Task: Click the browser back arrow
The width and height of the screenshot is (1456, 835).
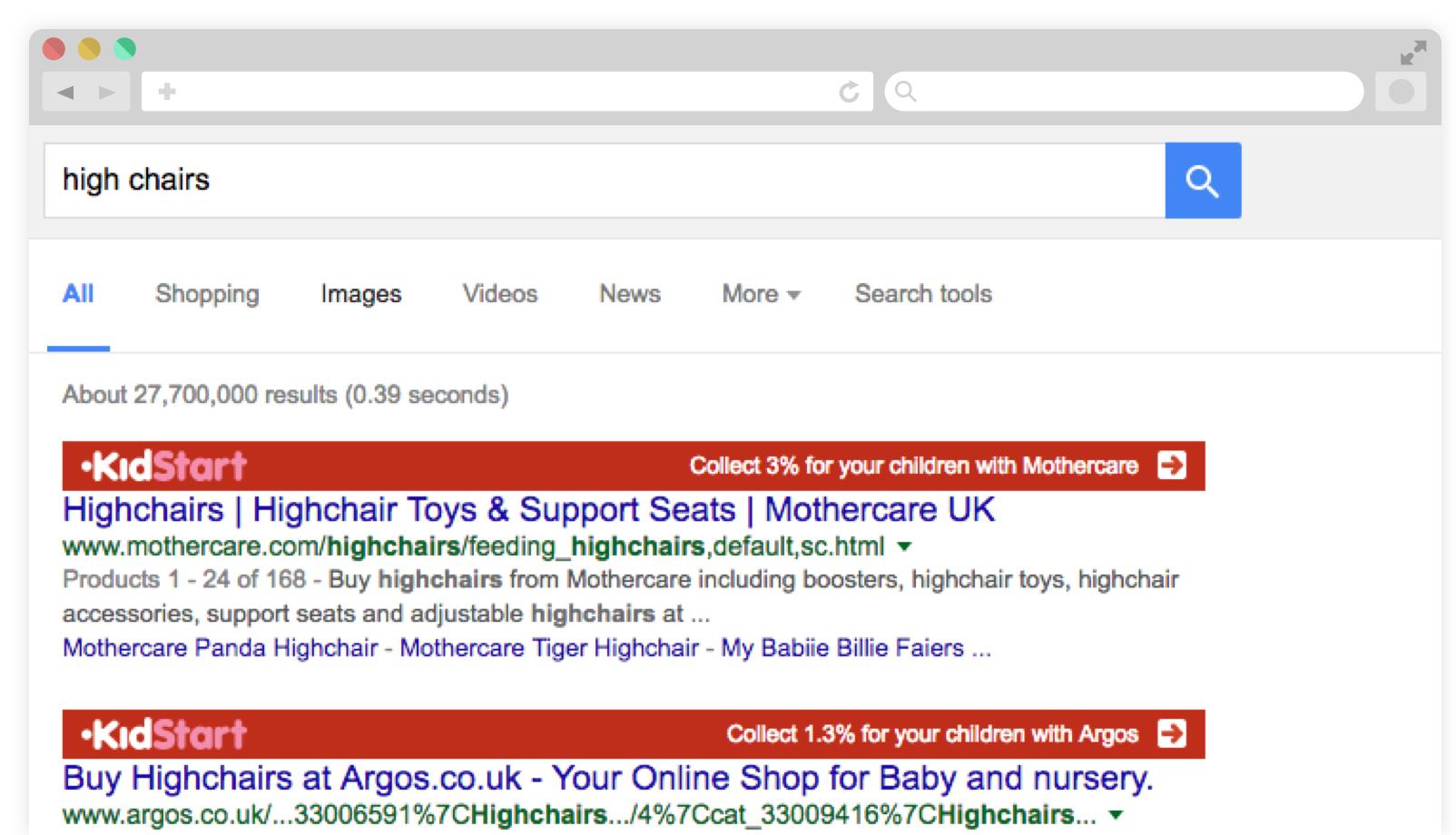Action: click(x=65, y=92)
